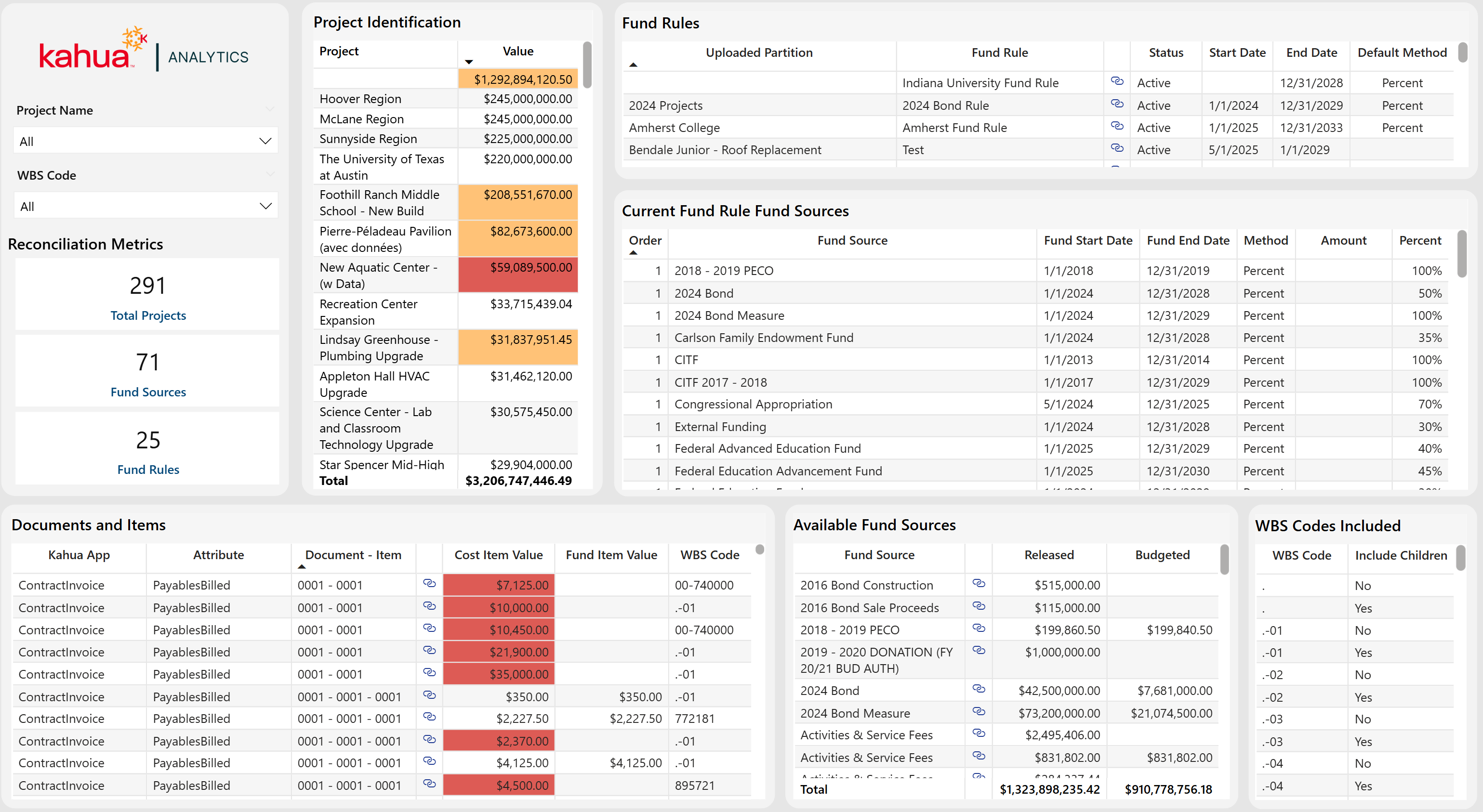Click the Total Projects metric card
The image size is (1483, 812).
pos(148,295)
